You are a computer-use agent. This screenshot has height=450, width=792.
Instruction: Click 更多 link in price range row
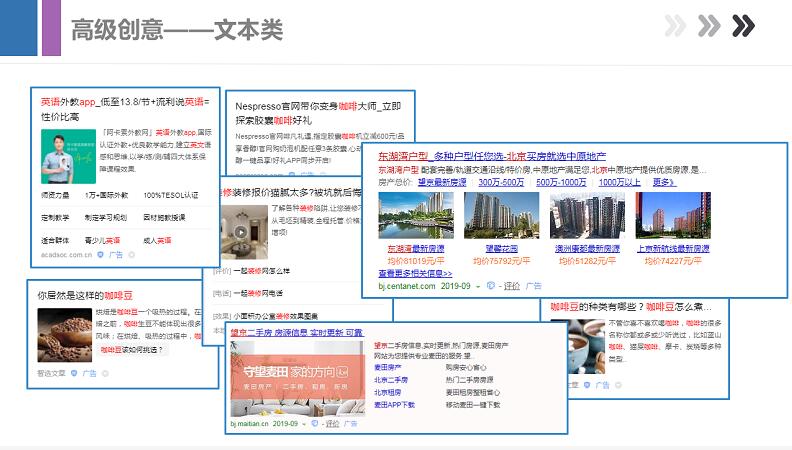click(x=663, y=182)
